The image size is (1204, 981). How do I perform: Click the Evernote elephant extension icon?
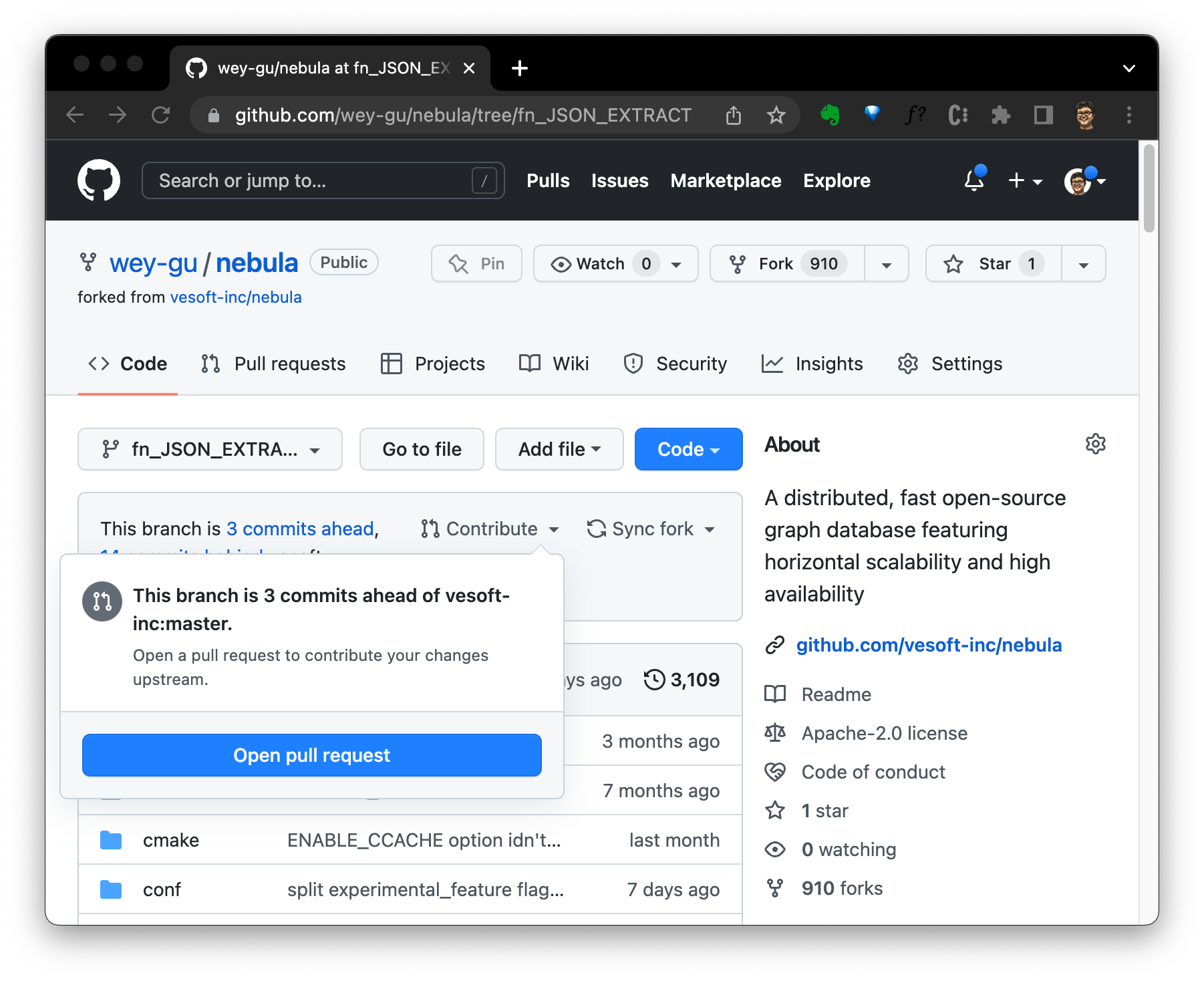click(x=830, y=115)
